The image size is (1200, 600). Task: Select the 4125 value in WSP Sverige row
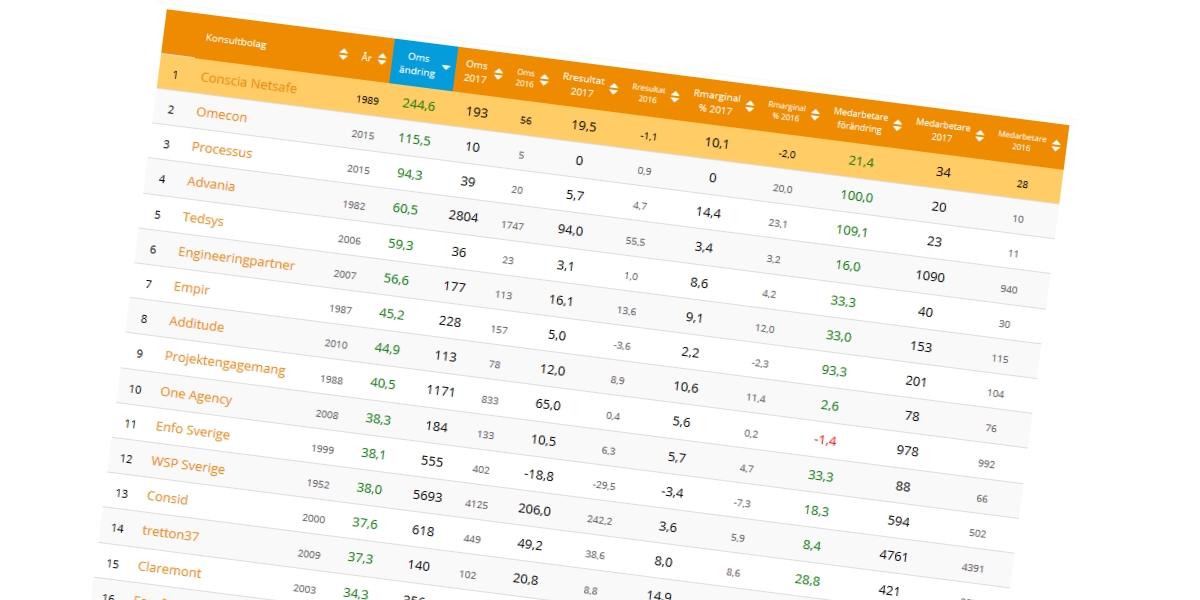[x=477, y=505]
